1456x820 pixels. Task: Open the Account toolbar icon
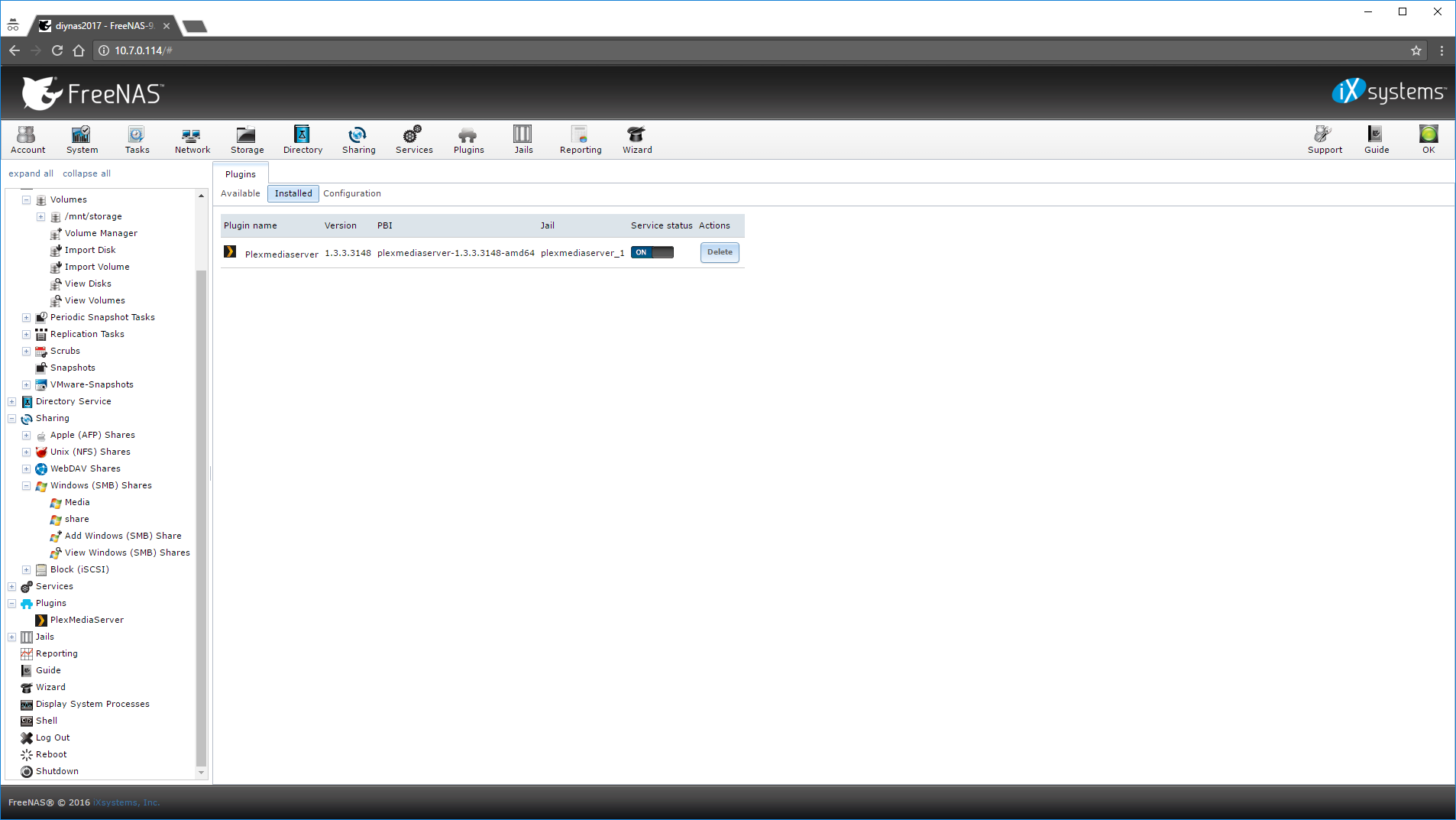[28, 140]
